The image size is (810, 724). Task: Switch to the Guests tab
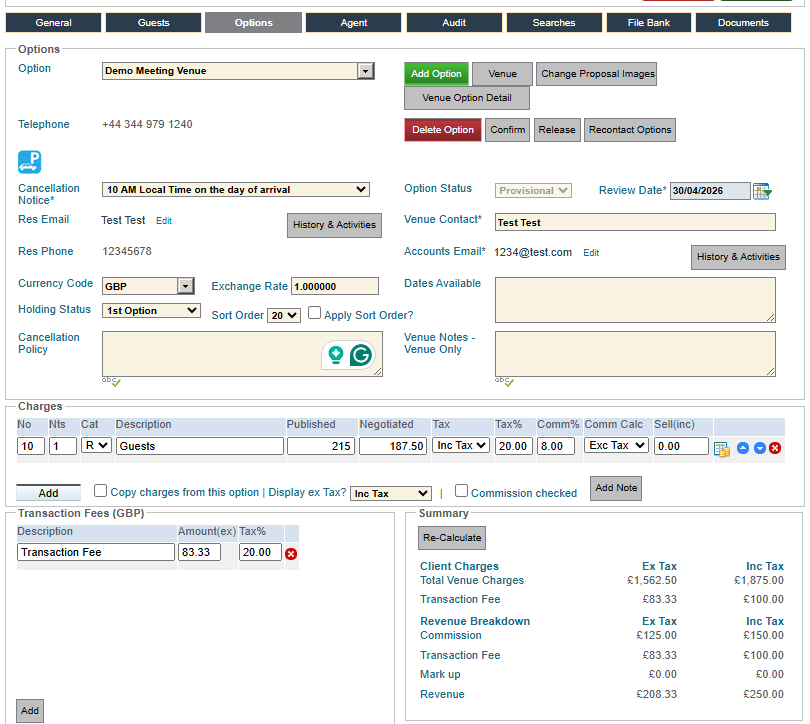[153, 23]
